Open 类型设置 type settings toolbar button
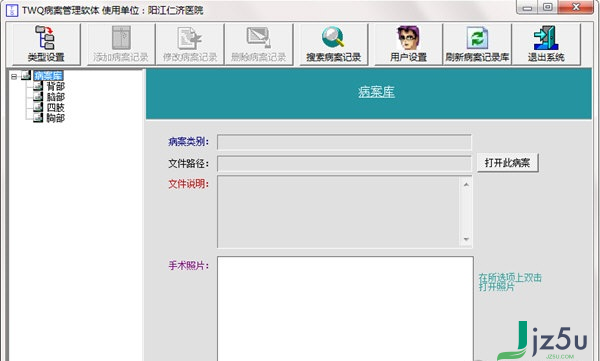The height and width of the screenshot is (361, 600). (46, 44)
